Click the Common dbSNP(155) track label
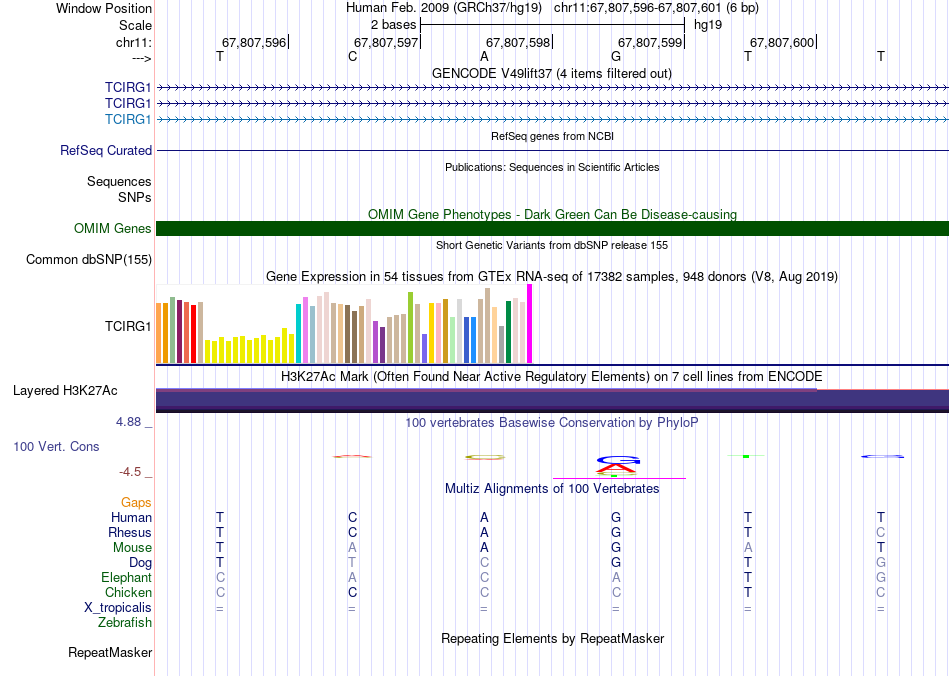 click(89, 259)
